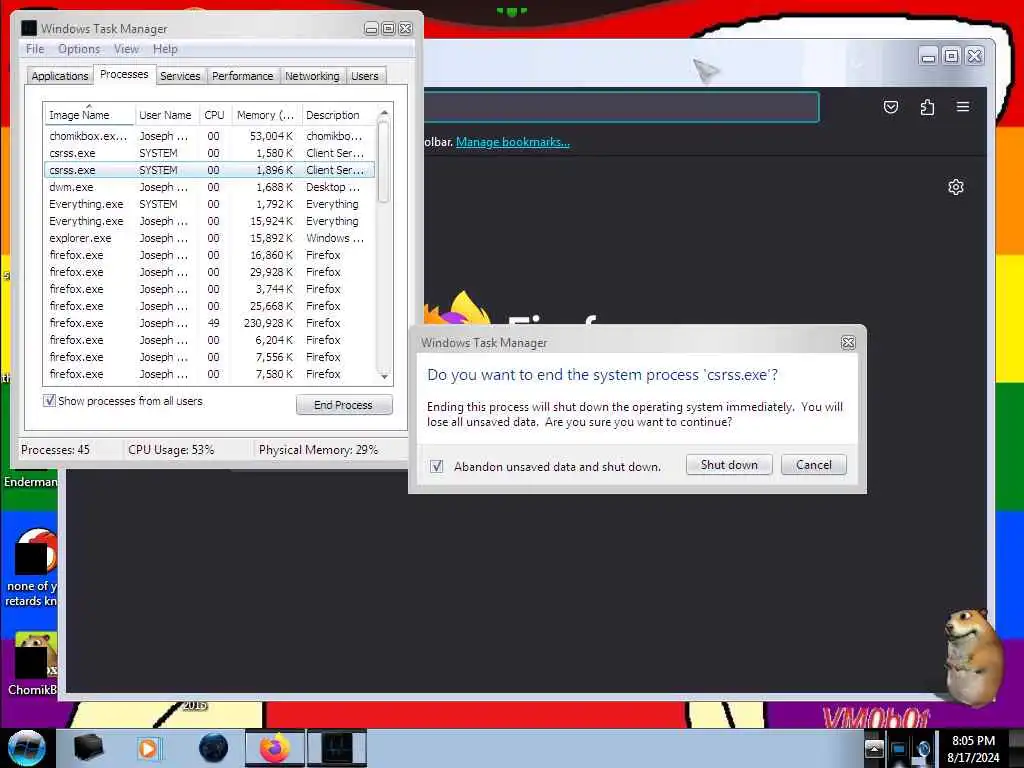This screenshot has height=768, width=1024.
Task: Cancel the end process dialog
Action: (814, 465)
